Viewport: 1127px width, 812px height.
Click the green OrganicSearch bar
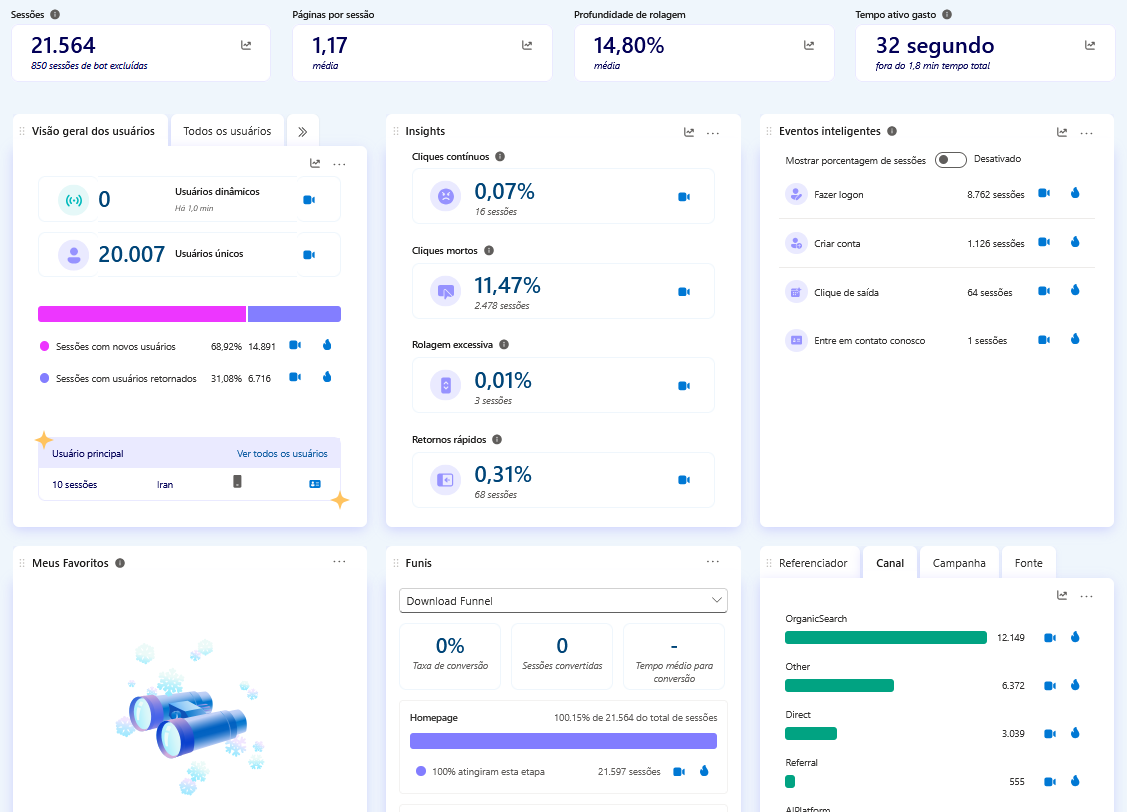coord(886,637)
